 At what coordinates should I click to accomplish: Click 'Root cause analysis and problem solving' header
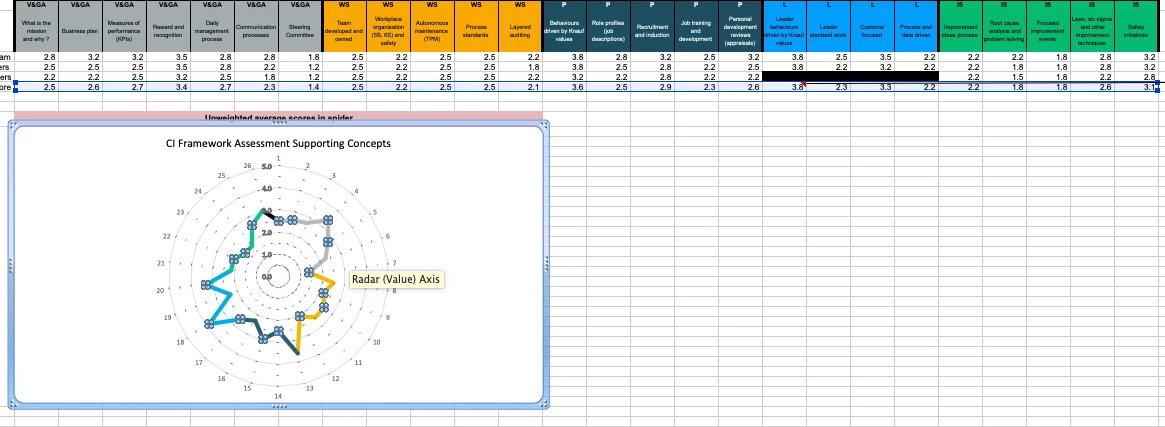(x=1004, y=31)
